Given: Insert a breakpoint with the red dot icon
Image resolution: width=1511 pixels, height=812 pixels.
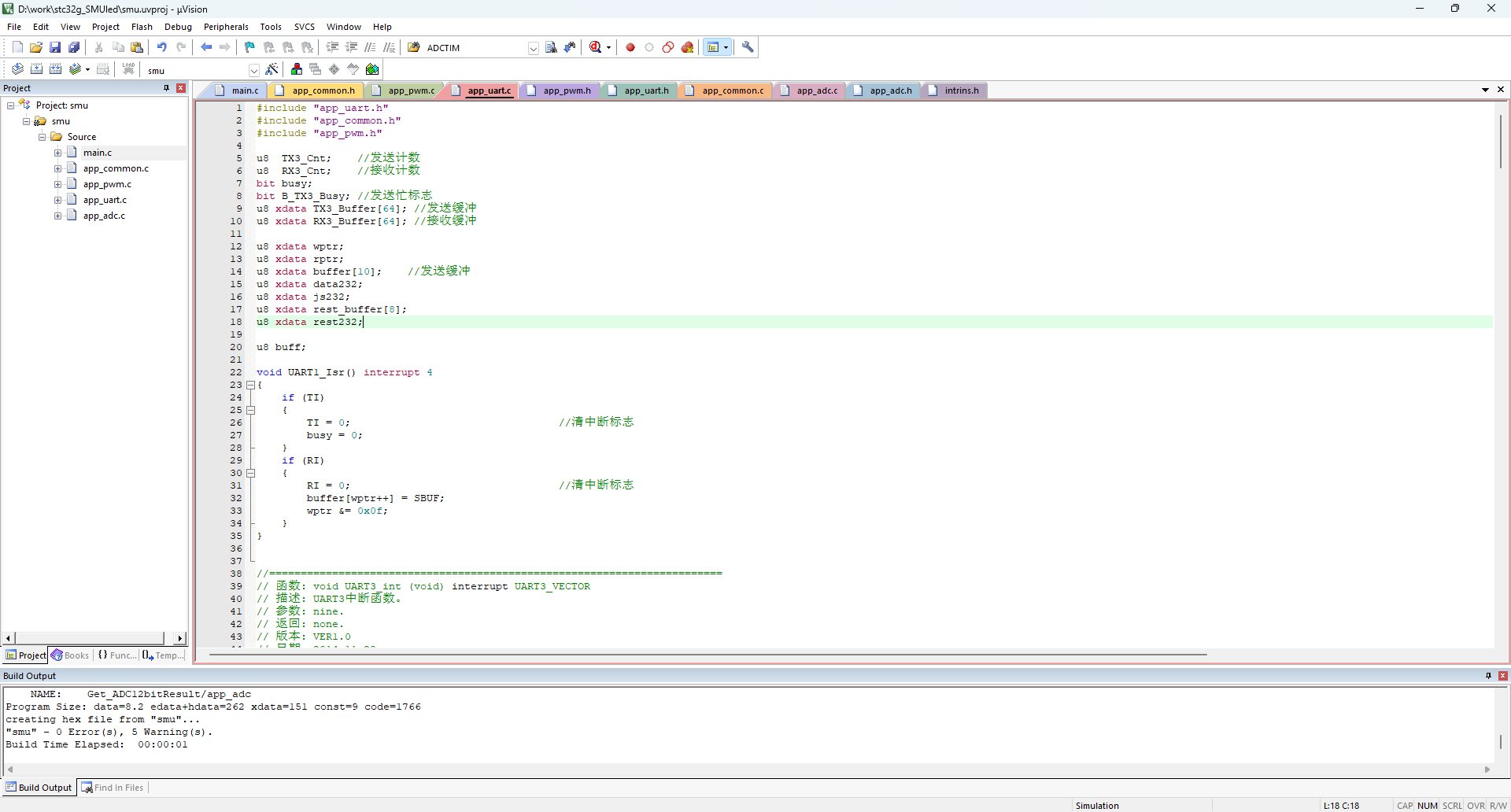Looking at the screenshot, I should point(630,47).
